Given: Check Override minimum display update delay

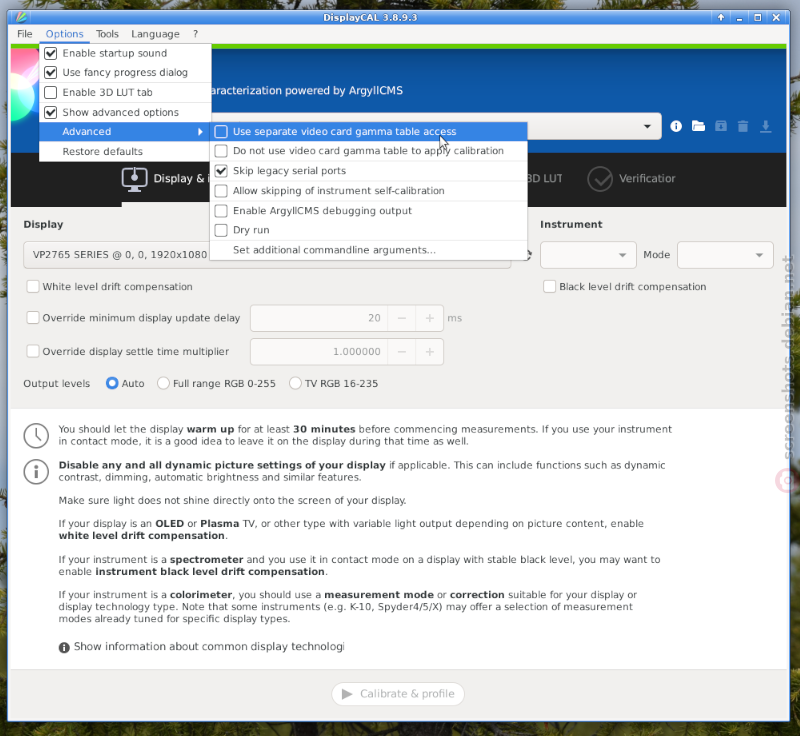Looking at the screenshot, I should tap(33, 318).
